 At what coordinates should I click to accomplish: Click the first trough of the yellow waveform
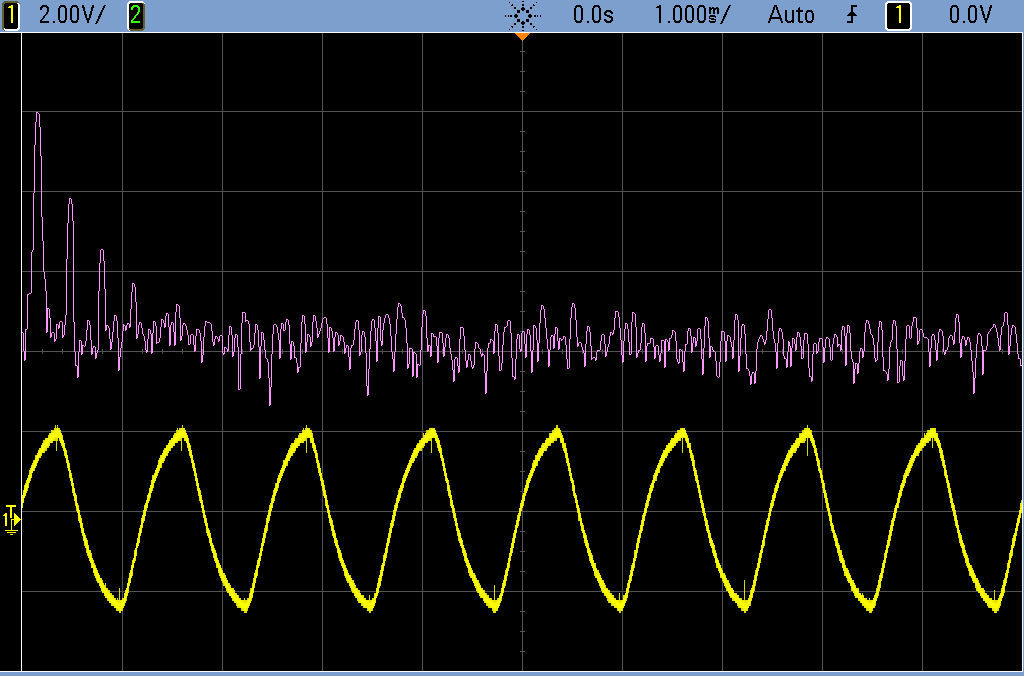pyautogui.click(x=119, y=606)
